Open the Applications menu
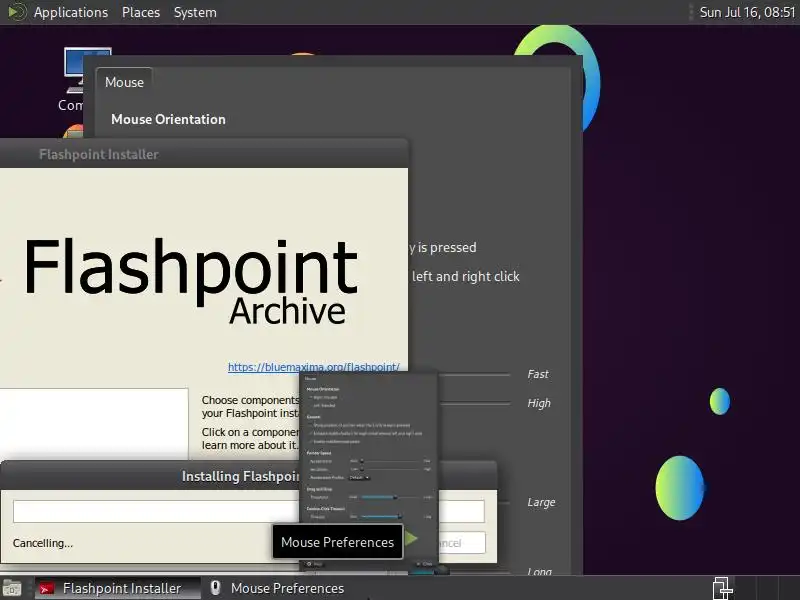 (71, 12)
